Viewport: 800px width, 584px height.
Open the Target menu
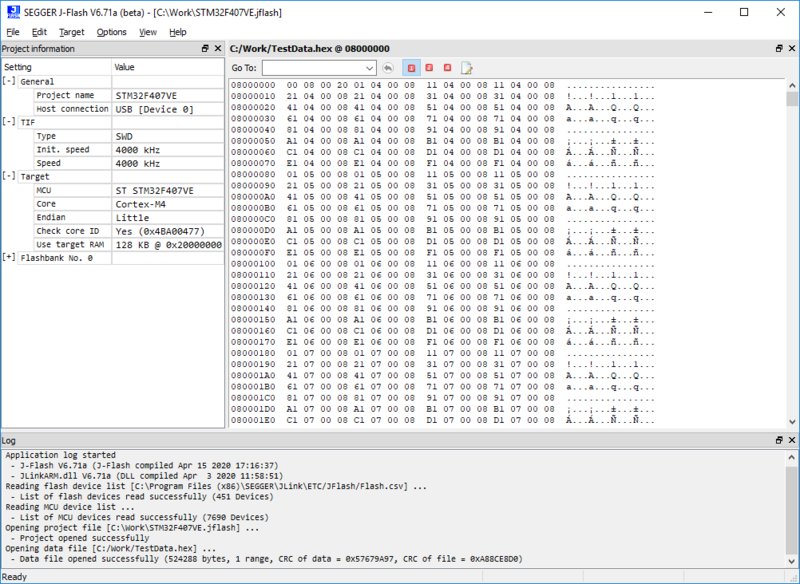tap(72, 32)
